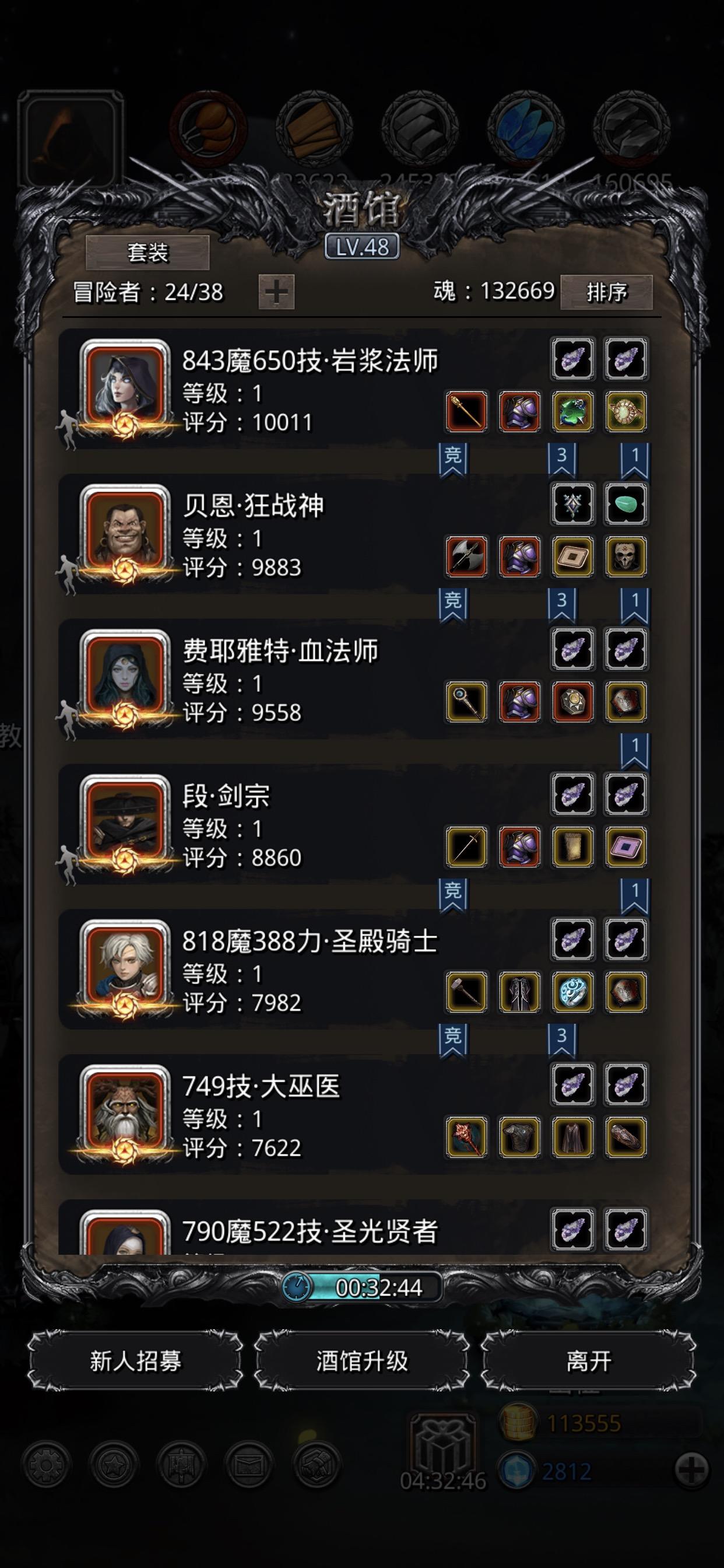This screenshot has width=724, height=1568.
Task: Open the plus button beside 冒险者 24/38
Action: (277, 292)
